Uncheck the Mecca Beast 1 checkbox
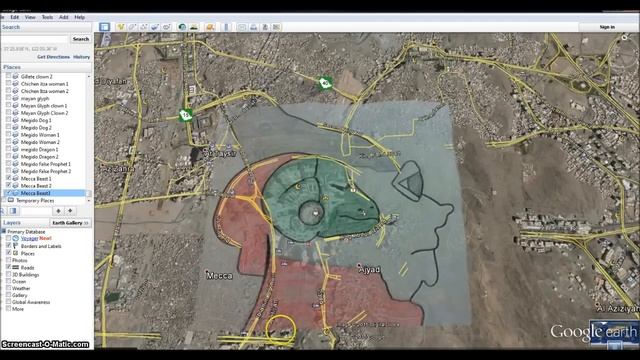The image size is (640, 360). [x=8, y=178]
